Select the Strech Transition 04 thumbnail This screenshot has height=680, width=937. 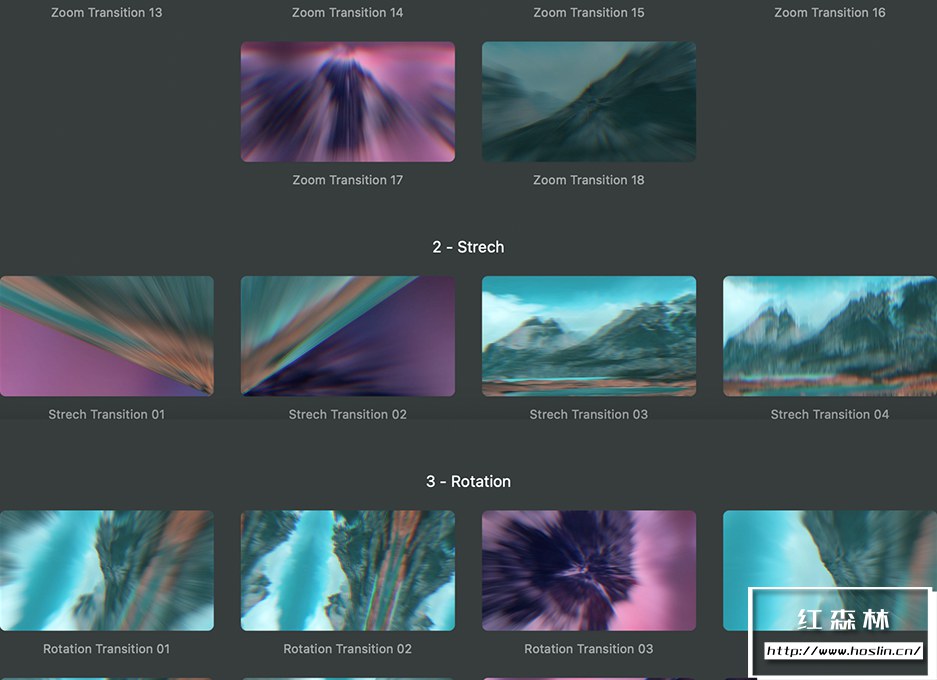[830, 336]
